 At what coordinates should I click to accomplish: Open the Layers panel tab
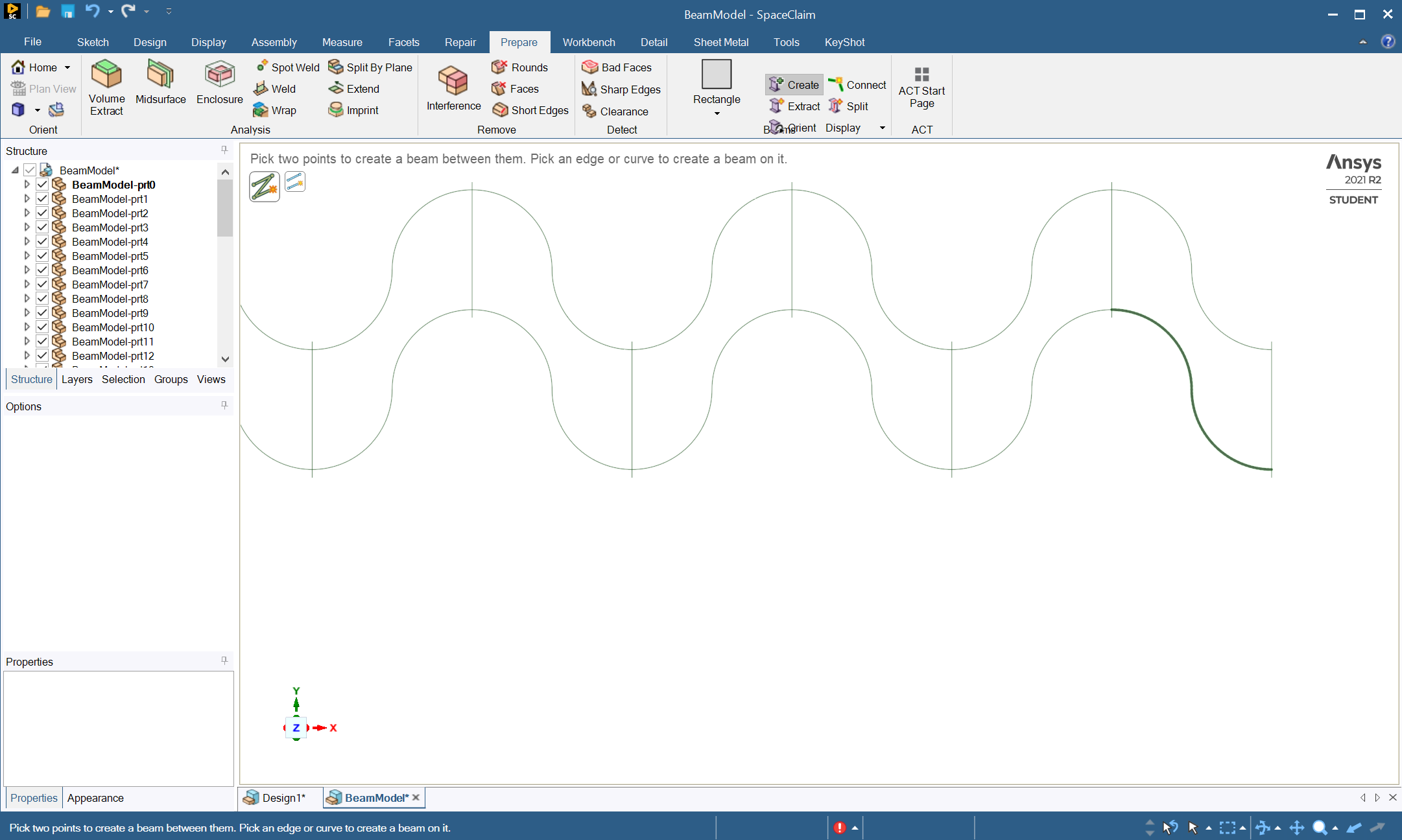point(77,379)
